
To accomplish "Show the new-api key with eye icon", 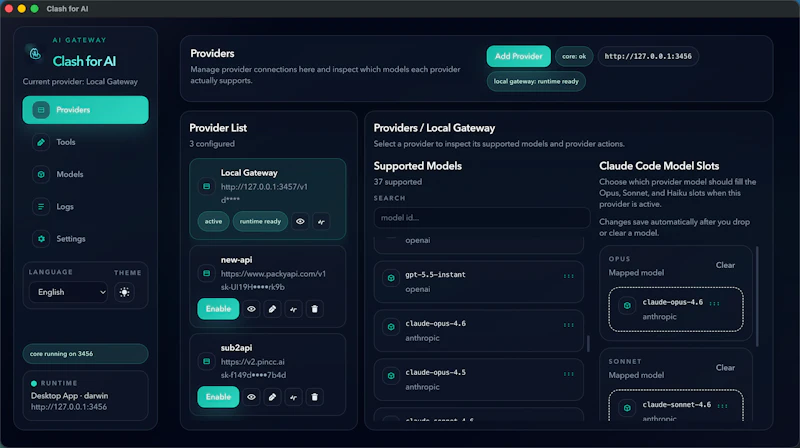I will (x=251, y=309).
